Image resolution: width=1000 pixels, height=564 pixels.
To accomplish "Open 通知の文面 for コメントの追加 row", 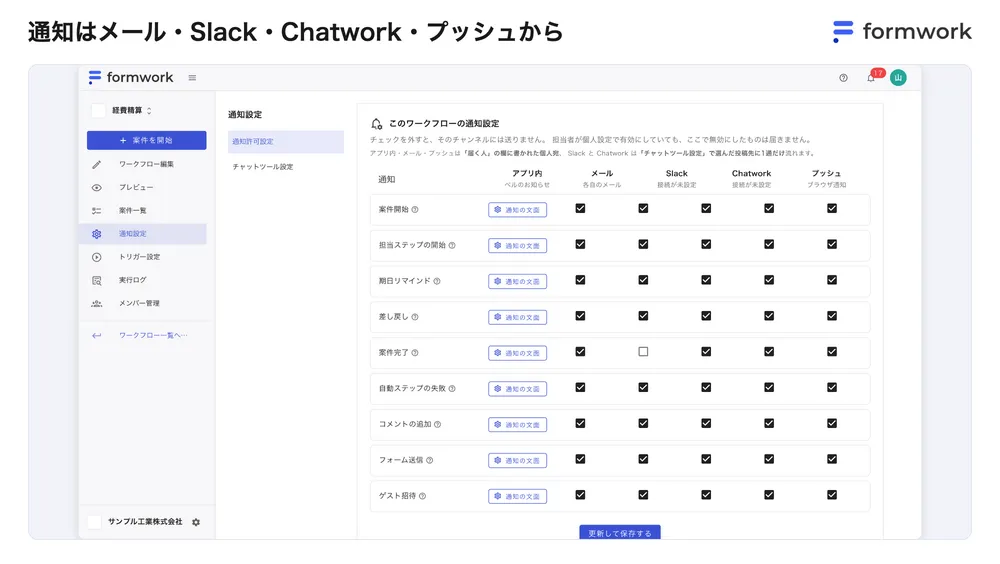I will tap(517, 424).
